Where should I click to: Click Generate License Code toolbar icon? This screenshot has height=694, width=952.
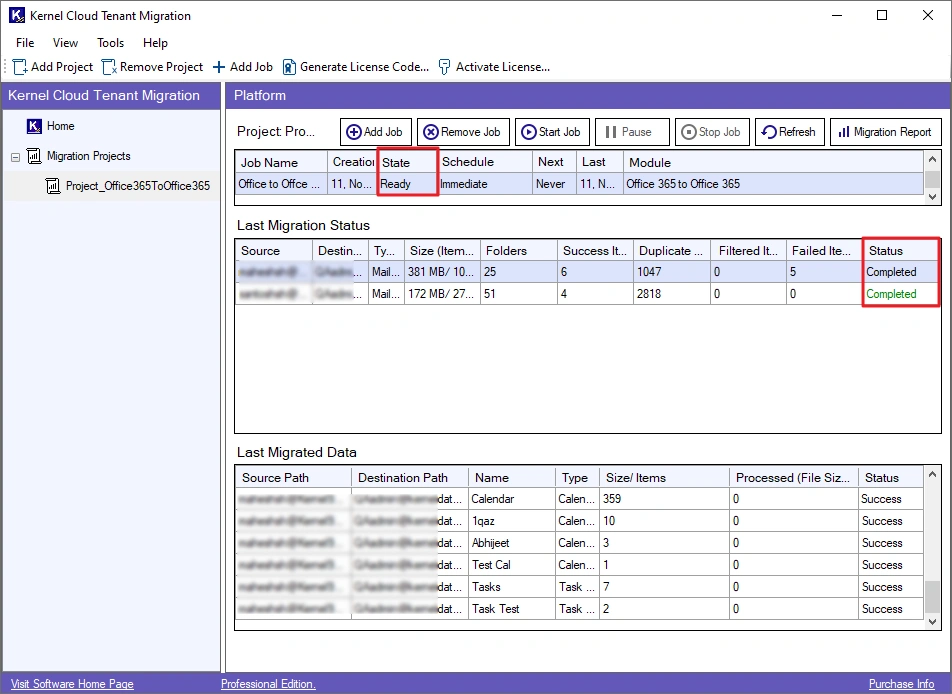point(289,67)
